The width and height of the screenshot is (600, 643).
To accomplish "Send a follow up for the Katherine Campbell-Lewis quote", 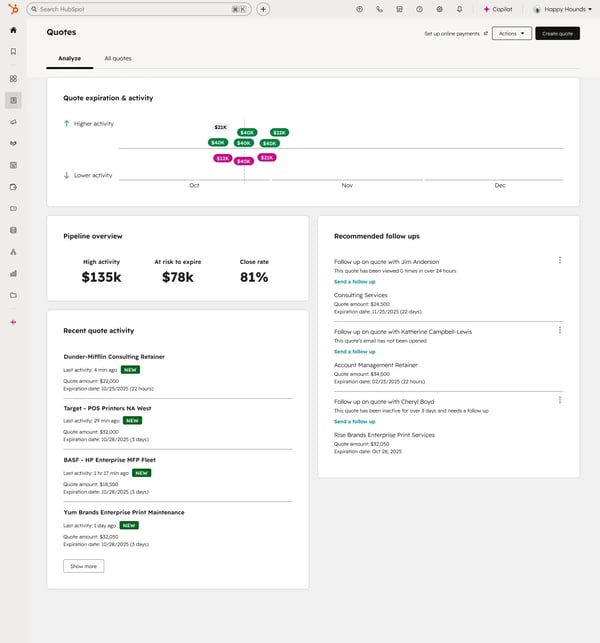I will [x=355, y=352].
